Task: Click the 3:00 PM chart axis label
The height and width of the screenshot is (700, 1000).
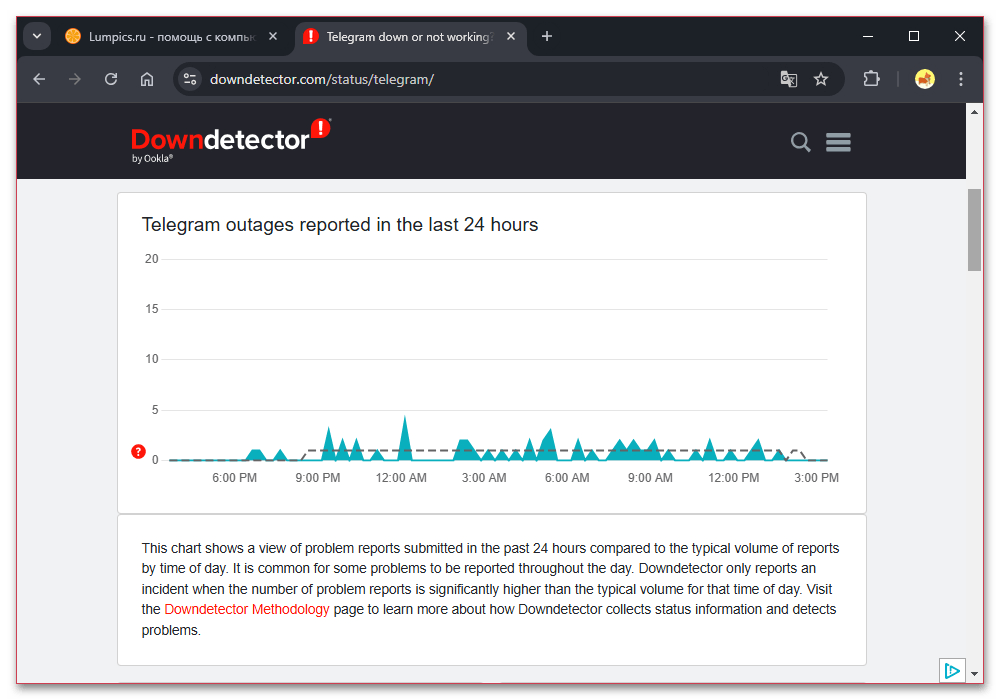Action: pos(816,478)
